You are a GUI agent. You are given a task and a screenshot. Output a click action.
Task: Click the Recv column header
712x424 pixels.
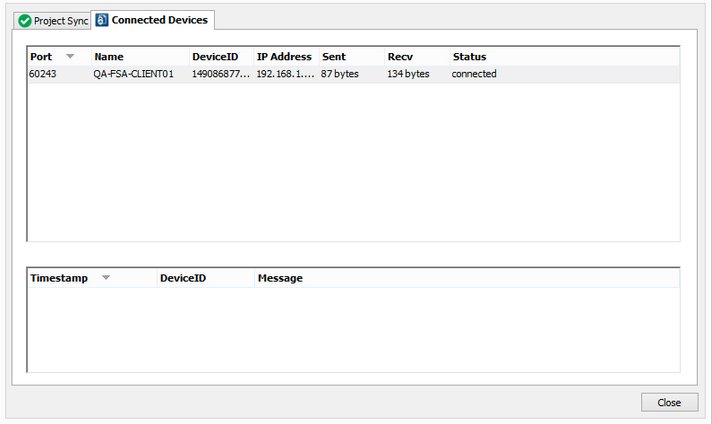400,57
